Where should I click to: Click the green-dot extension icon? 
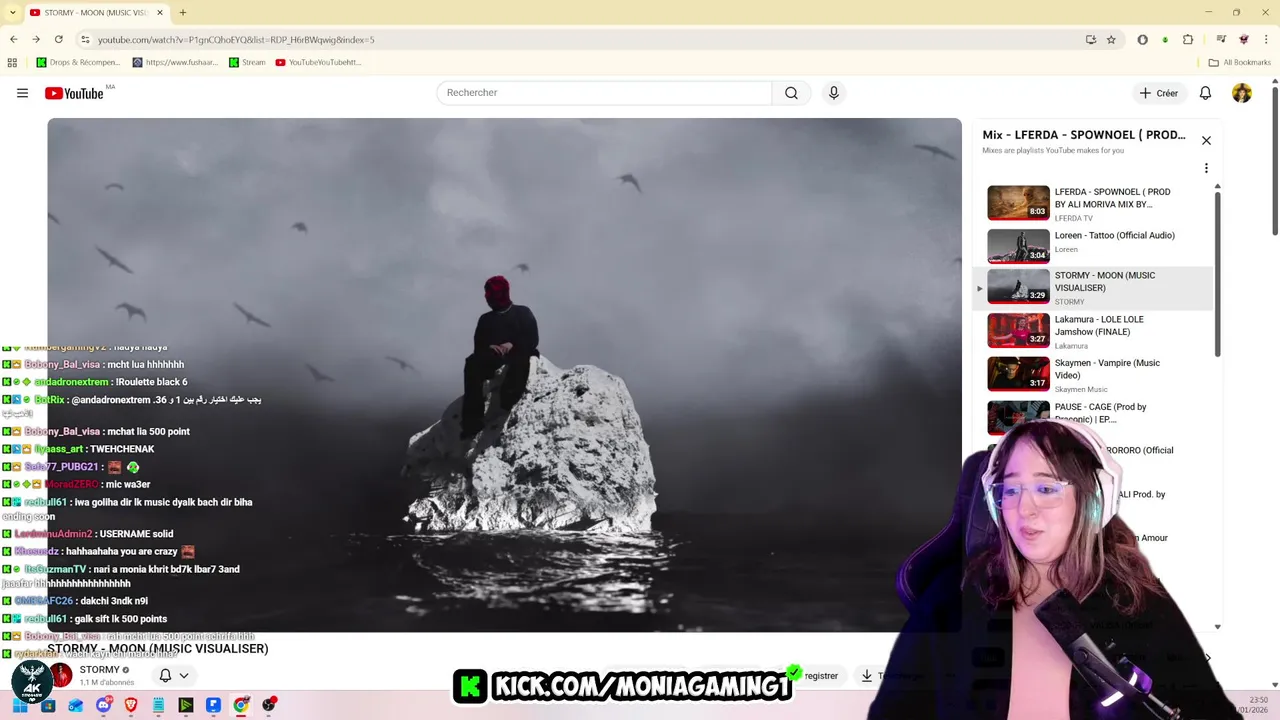(x=1165, y=39)
